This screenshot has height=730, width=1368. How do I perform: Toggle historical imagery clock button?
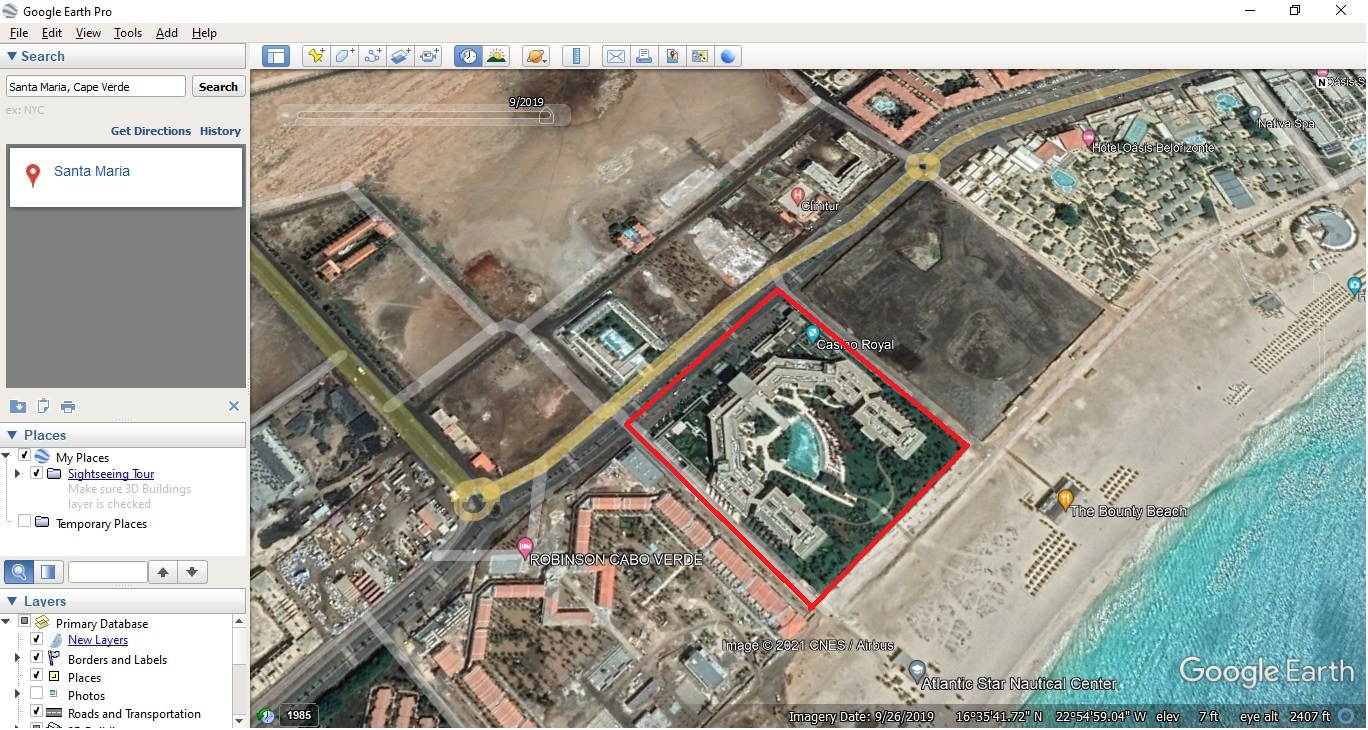tap(468, 56)
